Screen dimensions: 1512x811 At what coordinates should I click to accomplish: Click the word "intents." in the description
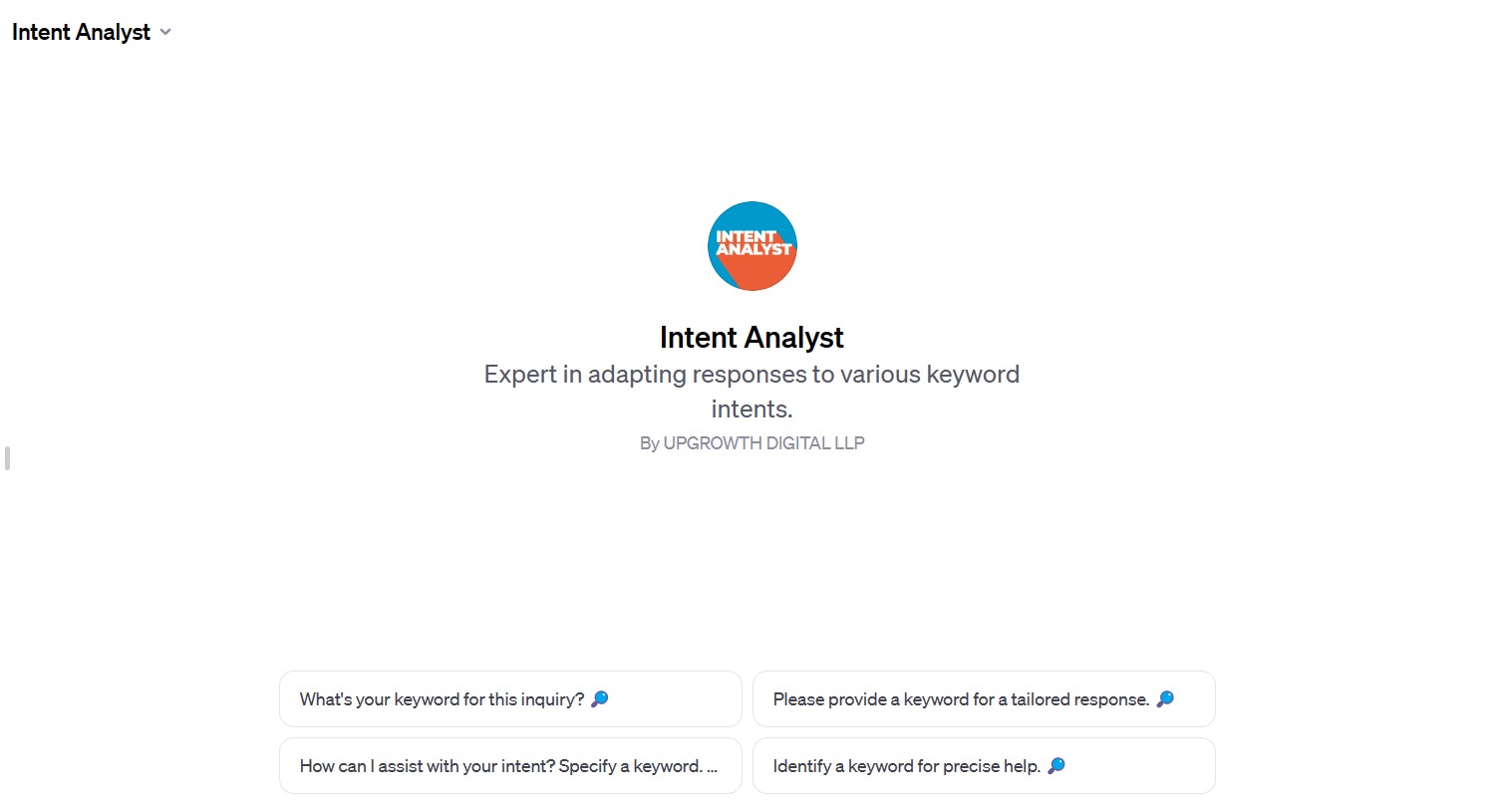click(x=752, y=409)
